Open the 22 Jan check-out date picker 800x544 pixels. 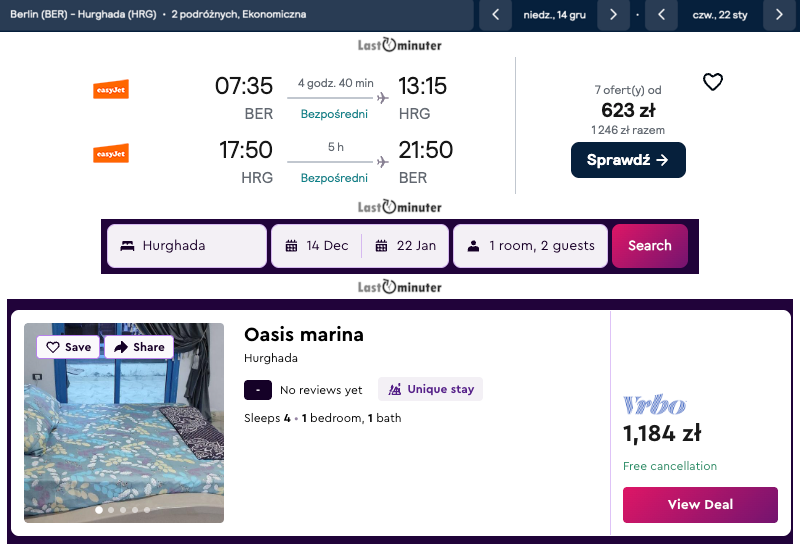(x=406, y=246)
